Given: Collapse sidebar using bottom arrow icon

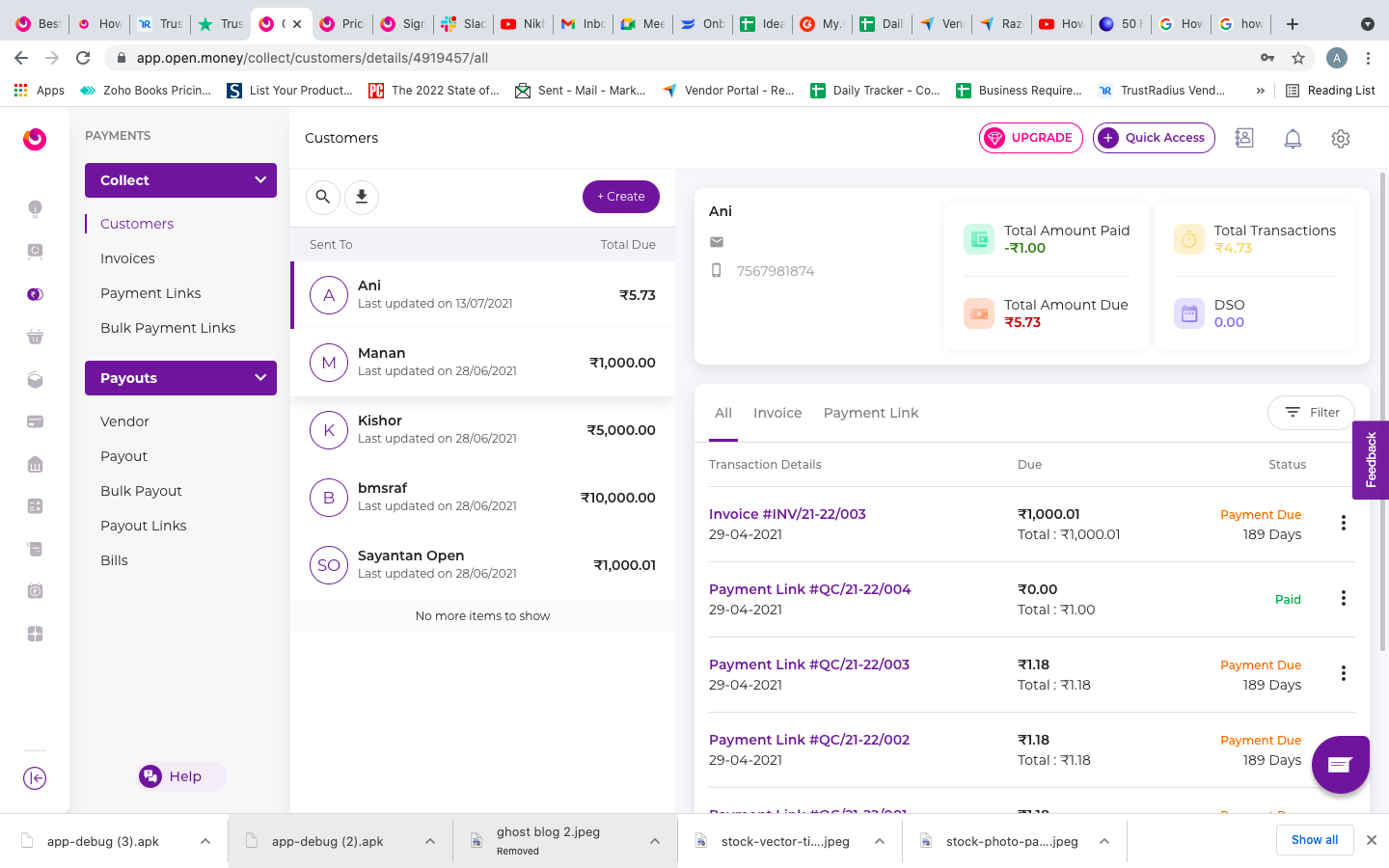Looking at the screenshot, I should (35, 778).
